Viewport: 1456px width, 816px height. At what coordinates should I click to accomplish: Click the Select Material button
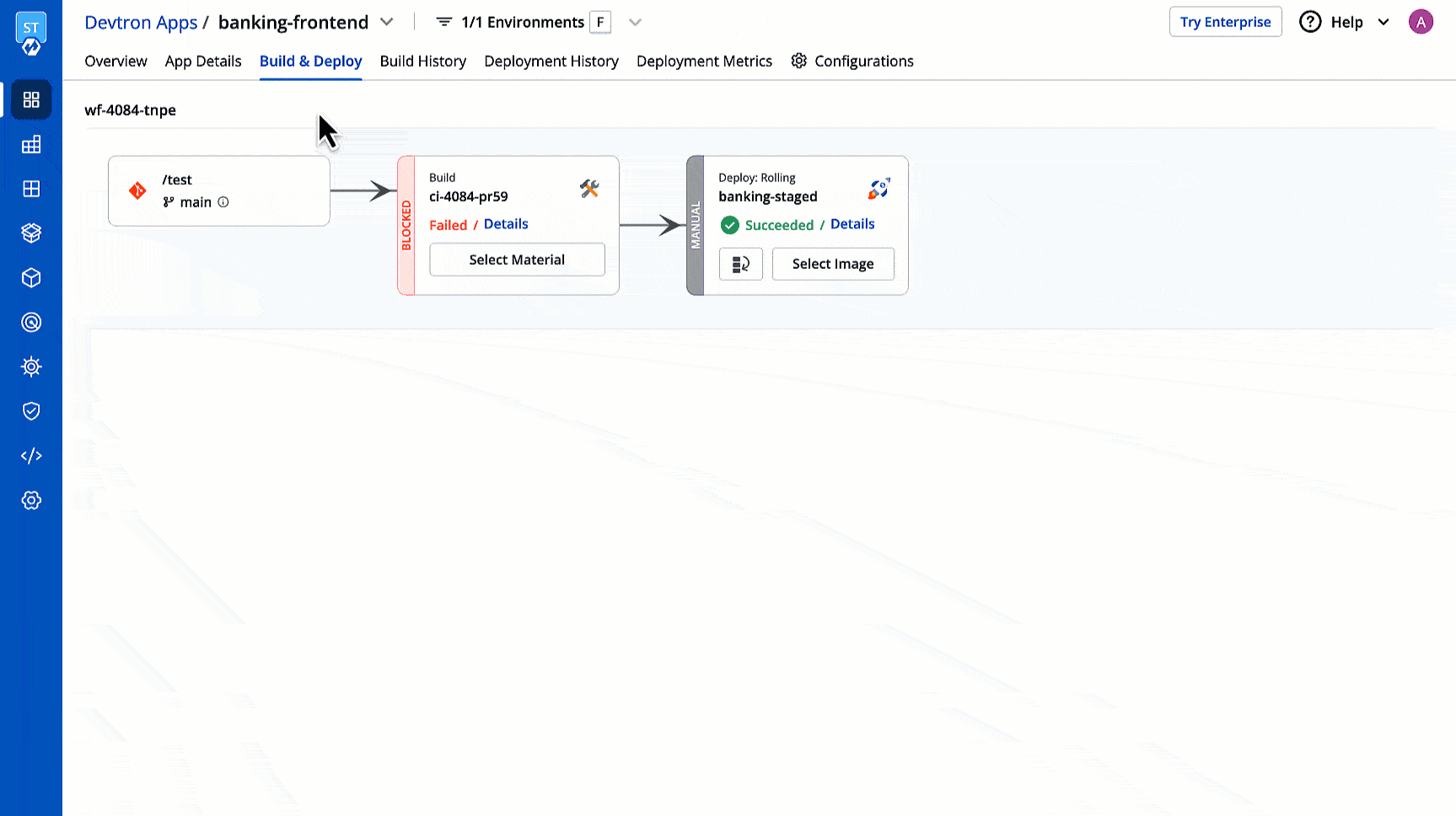pyautogui.click(x=517, y=259)
